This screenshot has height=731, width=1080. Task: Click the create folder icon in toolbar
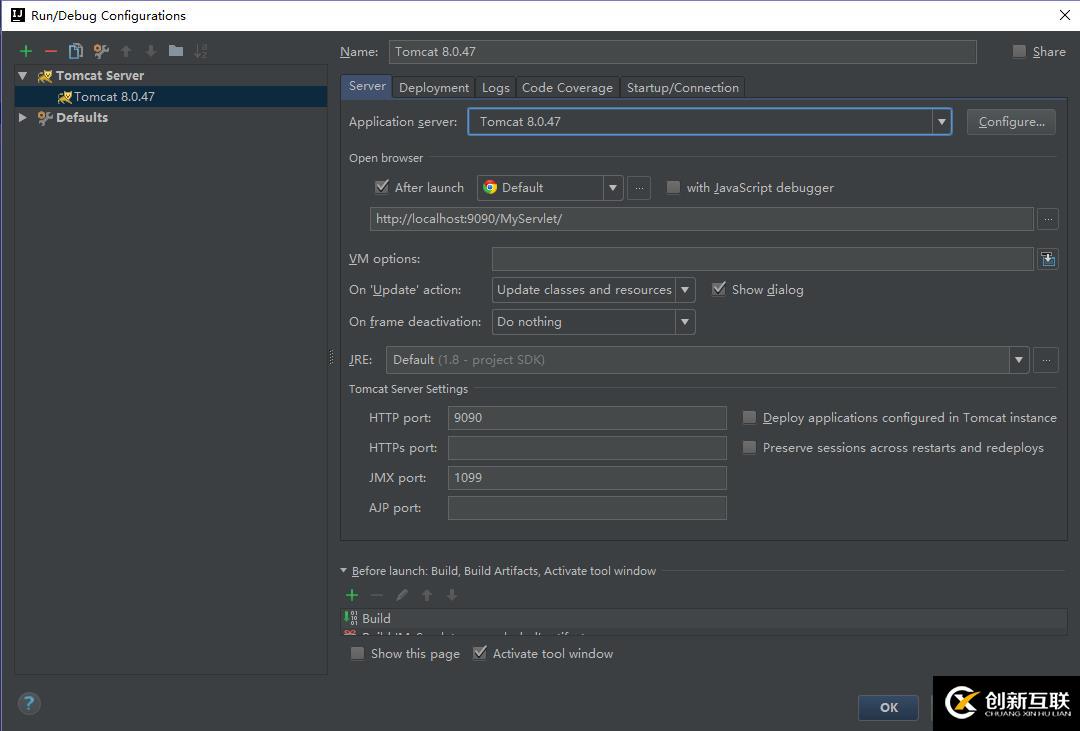(176, 51)
